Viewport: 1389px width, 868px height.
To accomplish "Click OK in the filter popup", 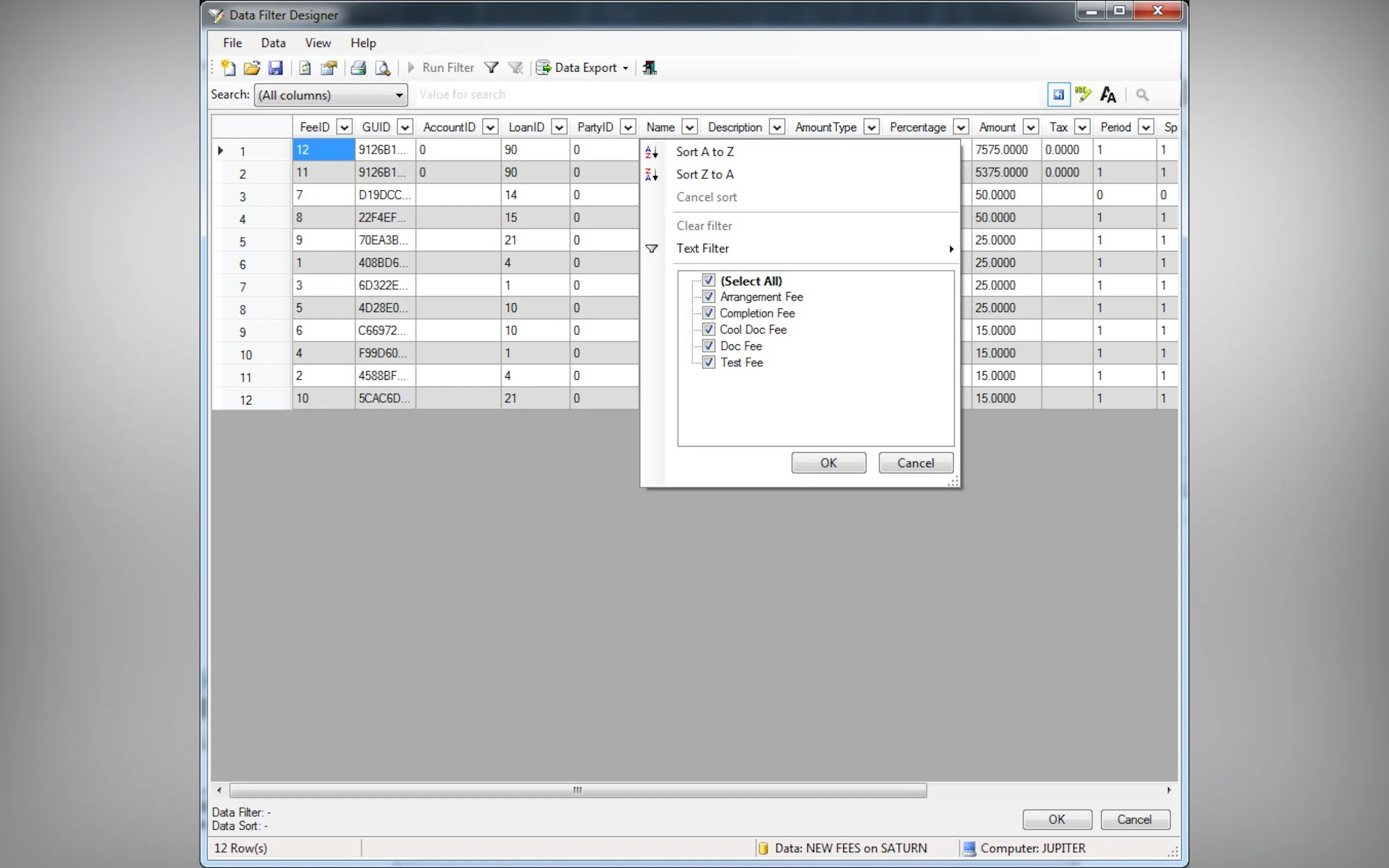I will click(x=828, y=463).
